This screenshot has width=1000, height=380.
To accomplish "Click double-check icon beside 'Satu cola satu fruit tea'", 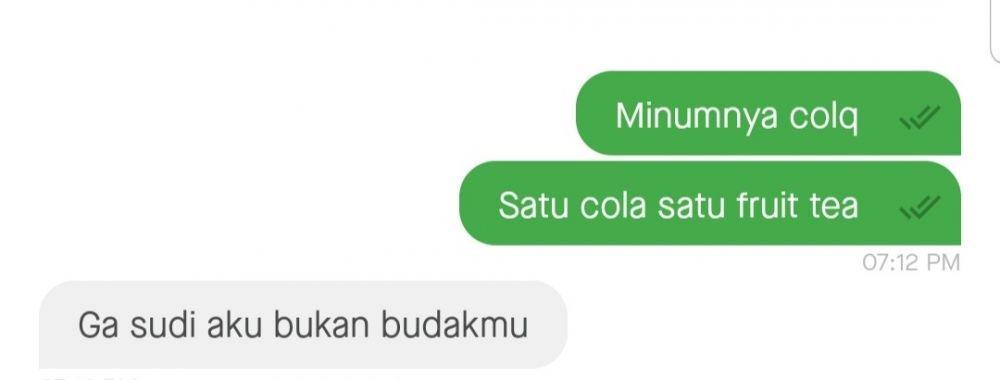I will (x=920, y=207).
